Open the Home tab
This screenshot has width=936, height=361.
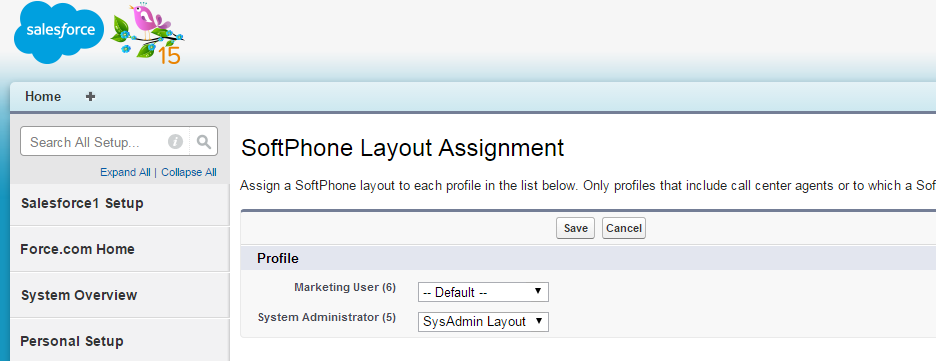(43, 97)
